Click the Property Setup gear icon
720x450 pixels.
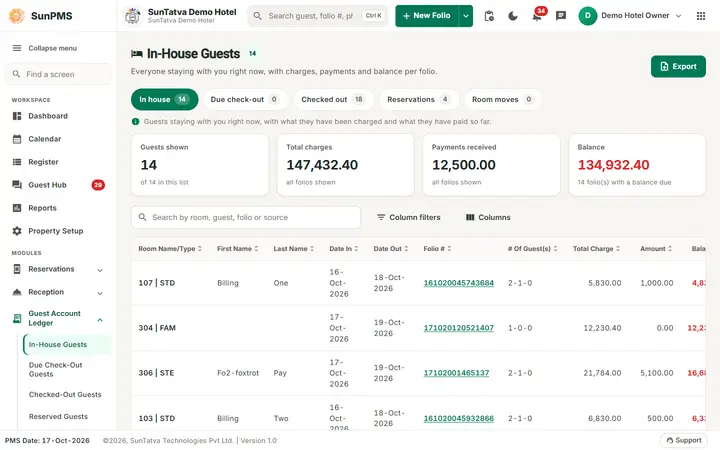pos(17,231)
